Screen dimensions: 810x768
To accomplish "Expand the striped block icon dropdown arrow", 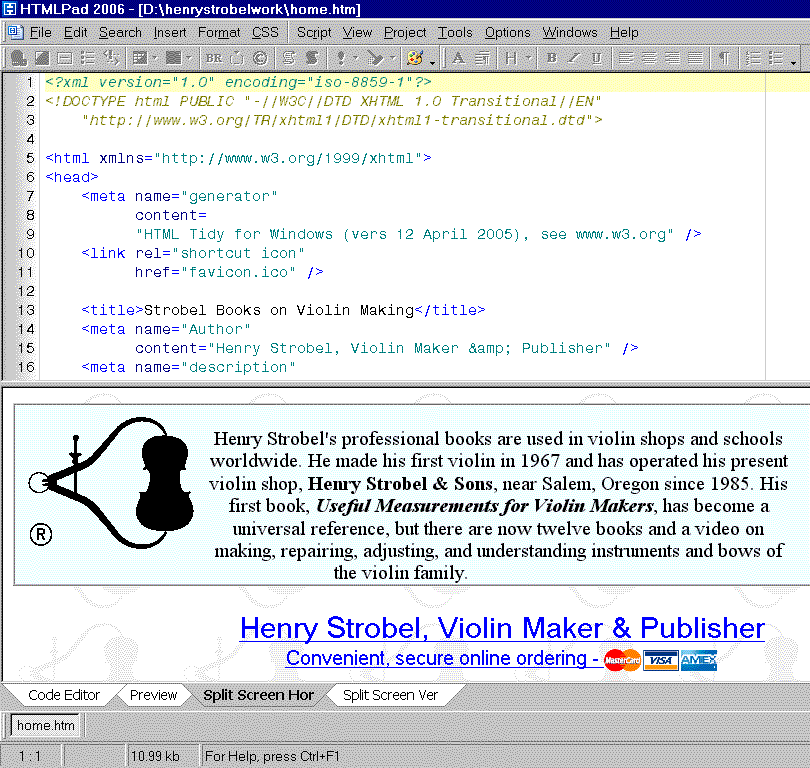I will [189, 58].
